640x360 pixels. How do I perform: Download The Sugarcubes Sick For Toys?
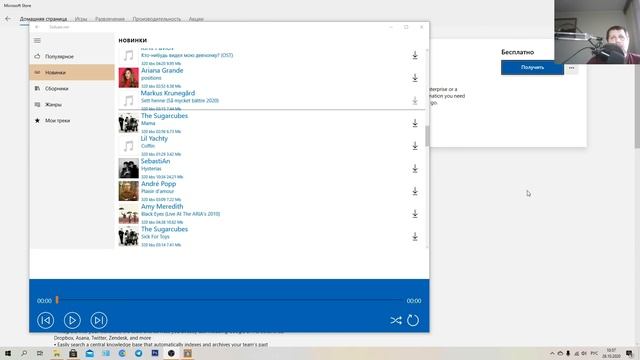pyautogui.click(x=415, y=237)
